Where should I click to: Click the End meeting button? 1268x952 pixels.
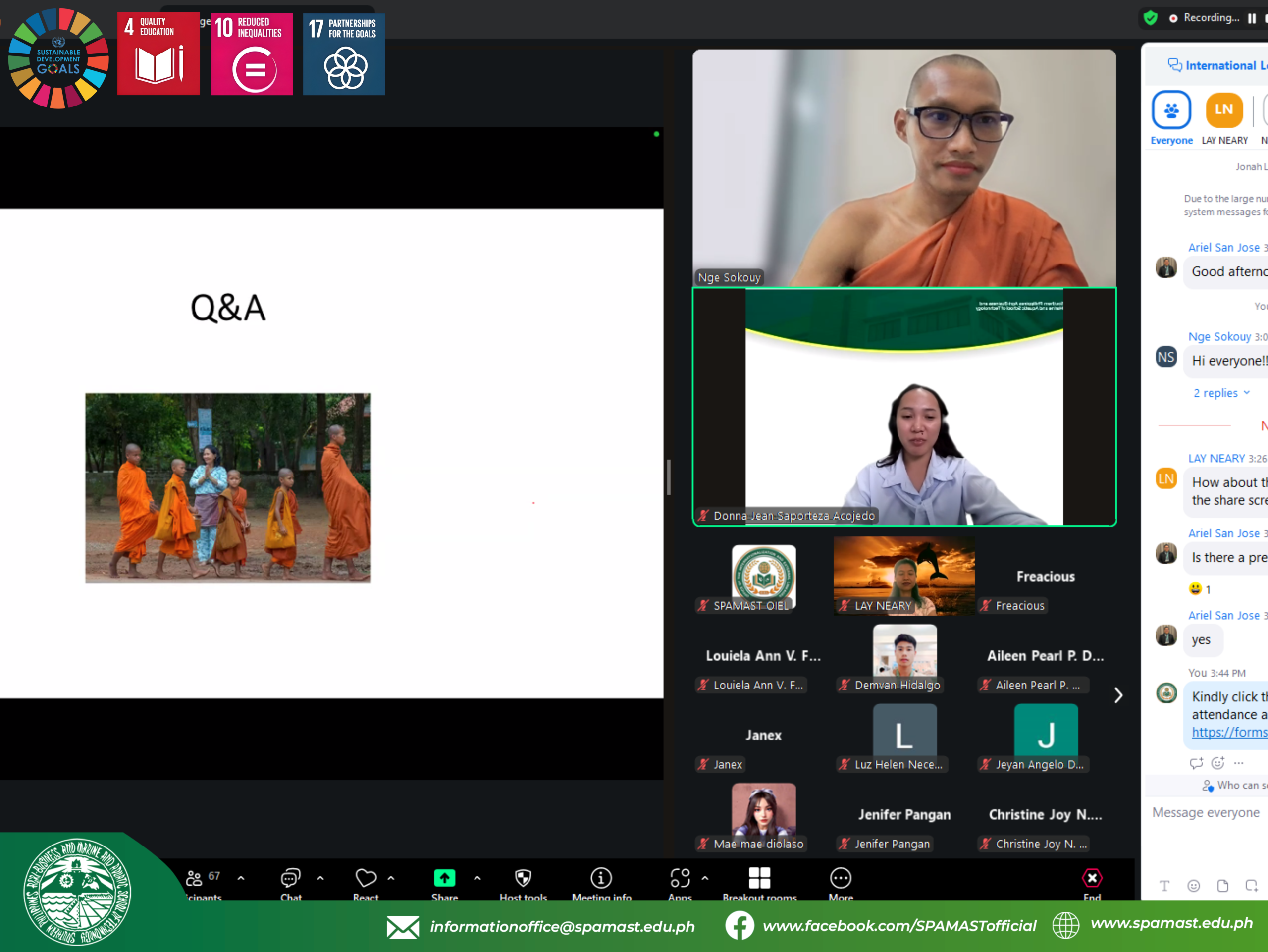(x=1092, y=879)
